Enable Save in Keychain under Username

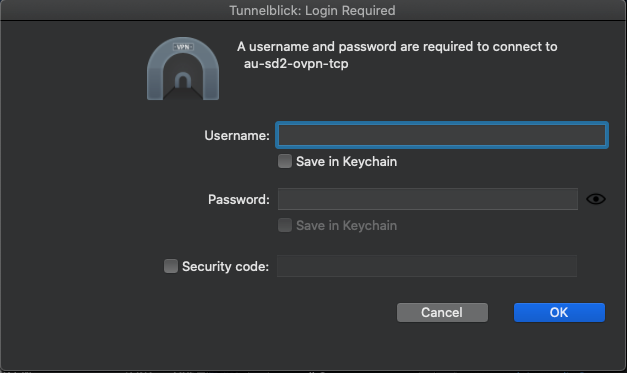pos(285,162)
